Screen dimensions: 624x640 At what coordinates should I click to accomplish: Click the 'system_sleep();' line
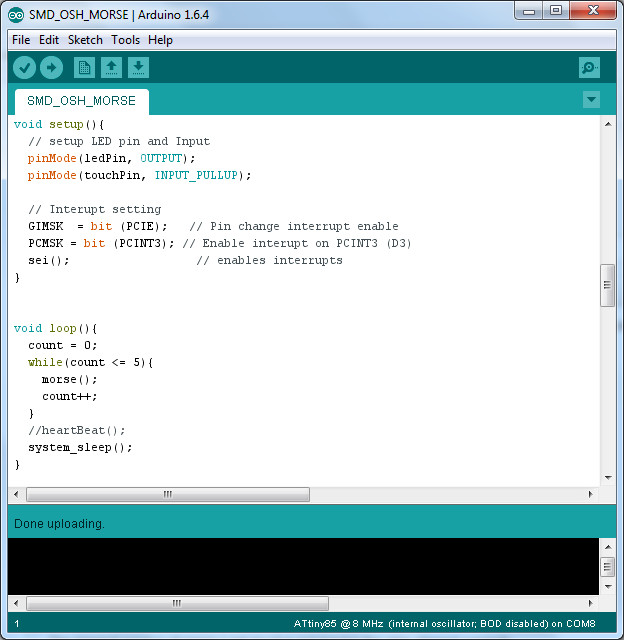coord(80,448)
